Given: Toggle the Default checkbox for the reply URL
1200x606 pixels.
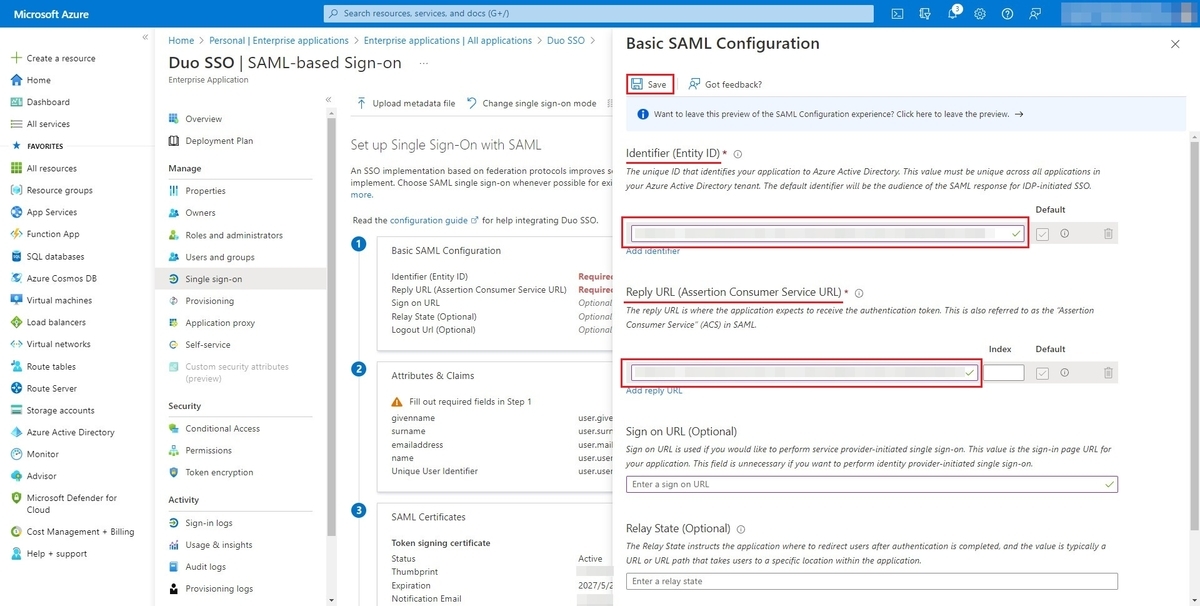Looking at the screenshot, I should click(x=1044, y=373).
